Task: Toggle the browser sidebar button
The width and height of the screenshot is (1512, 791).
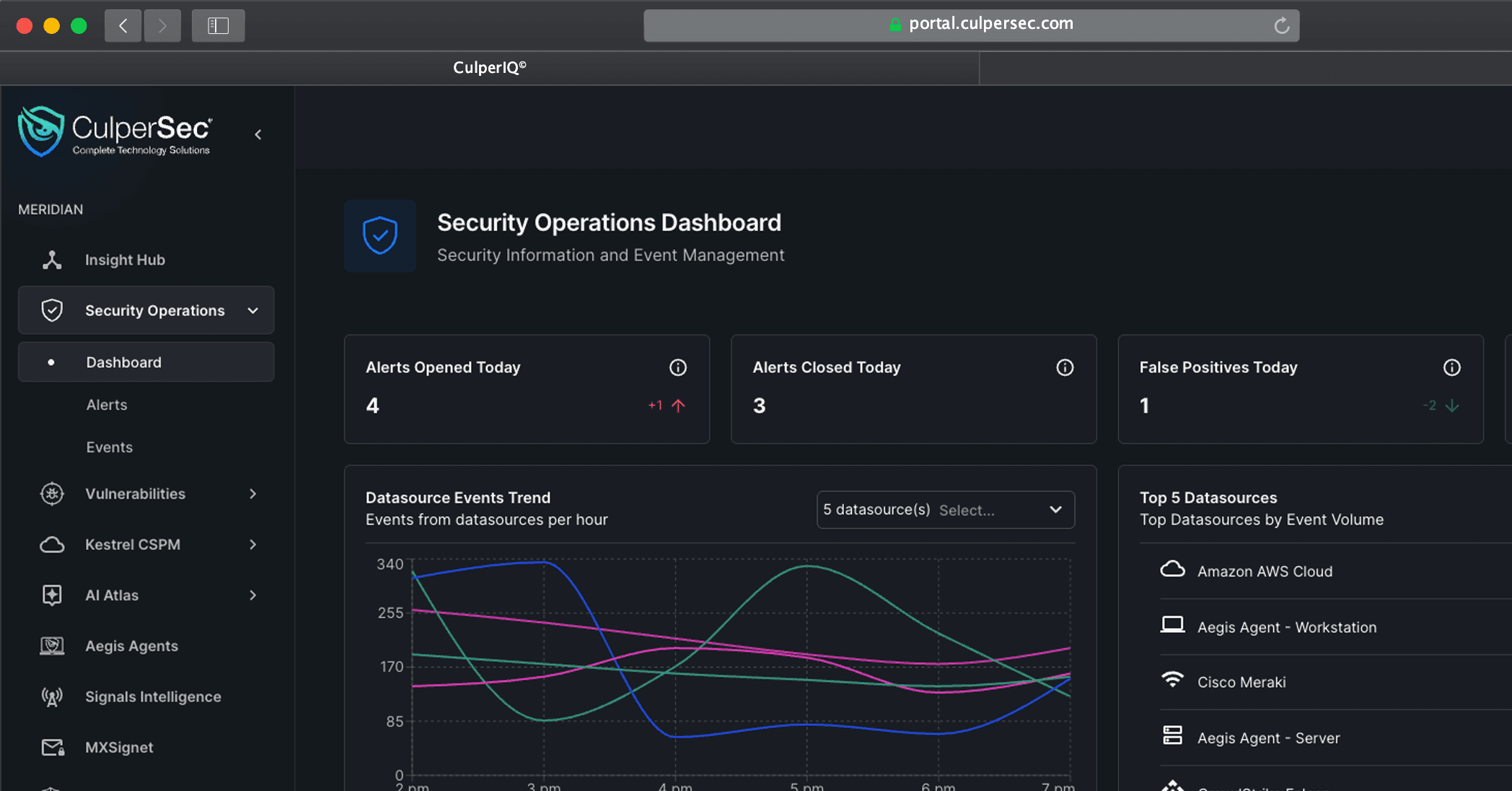Action: coord(218,26)
